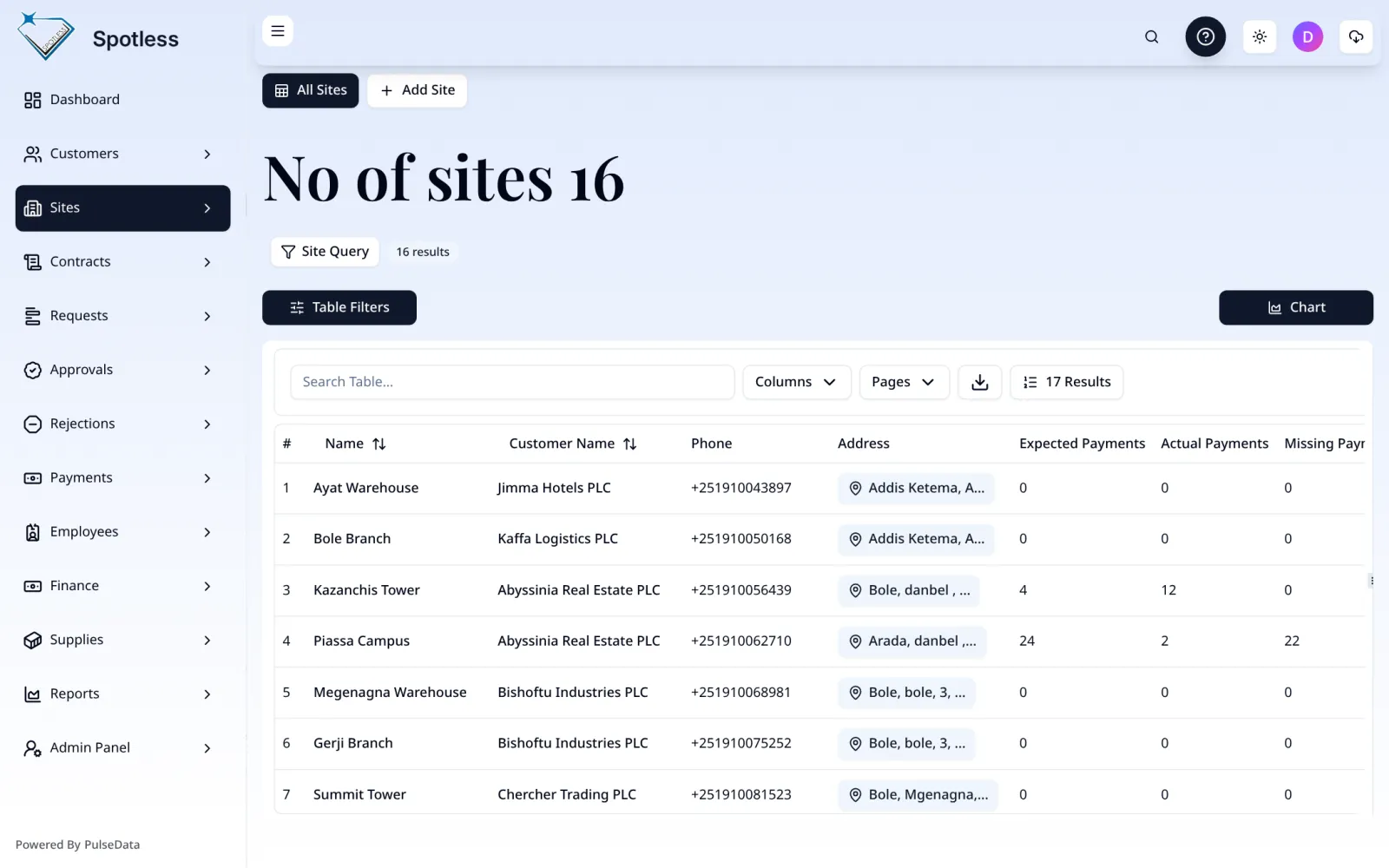Click the Powered By PulseData footer text
This screenshot has width=1389, height=868.
pyautogui.click(x=77, y=845)
